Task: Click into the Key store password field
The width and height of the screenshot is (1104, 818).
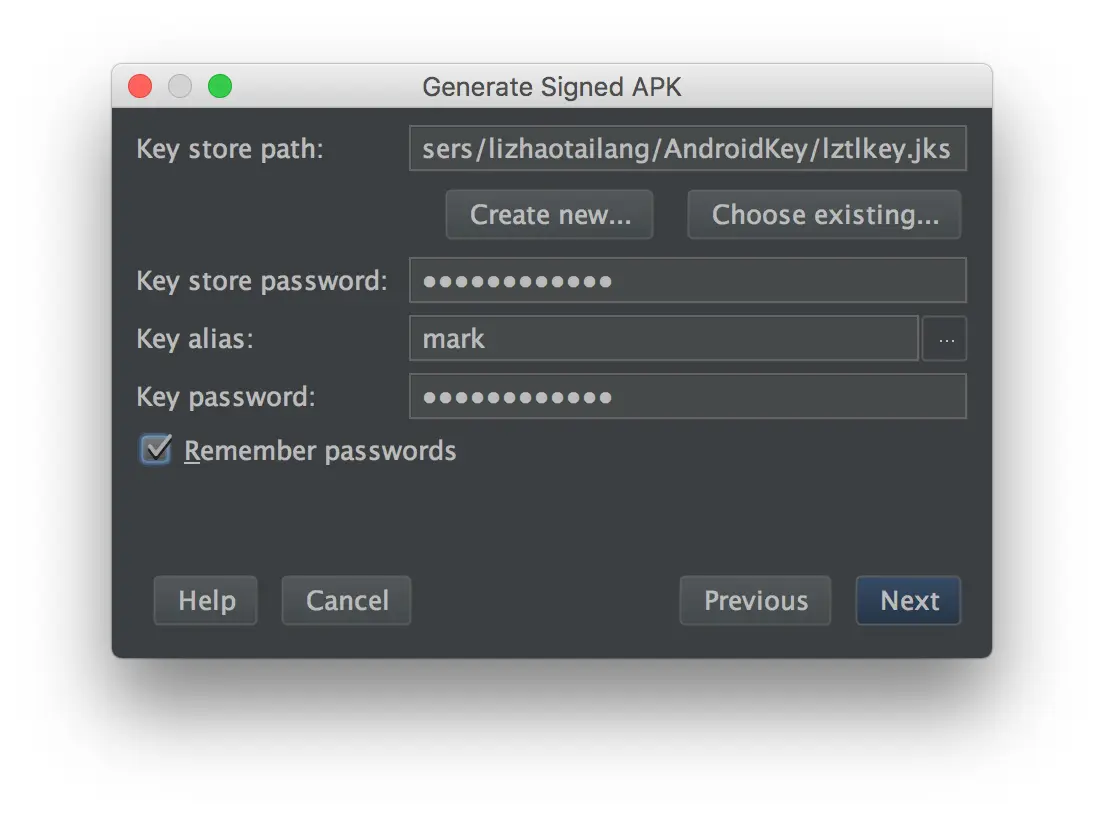Action: [x=687, y=281]
